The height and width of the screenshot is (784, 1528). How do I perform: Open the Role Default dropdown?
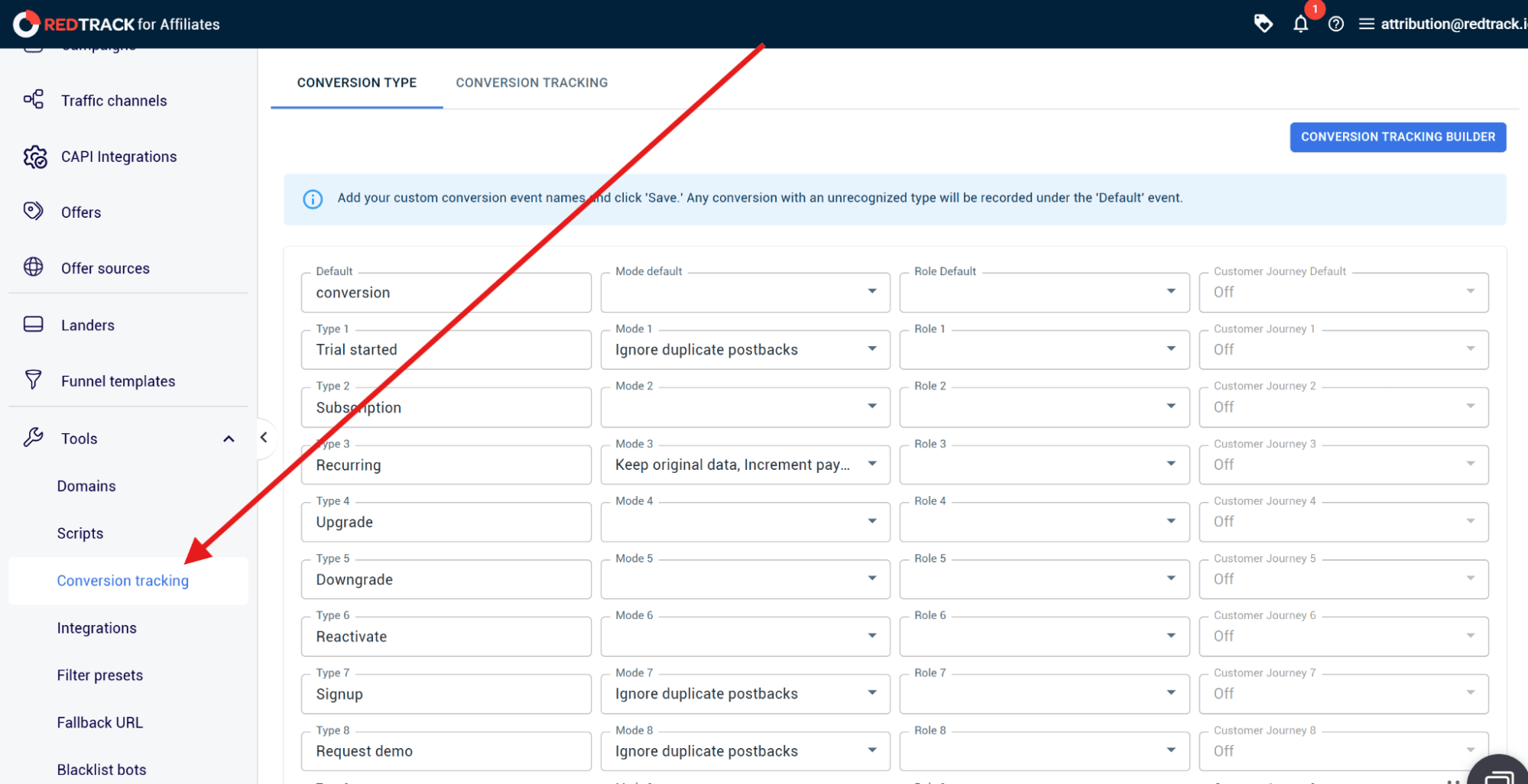1044,293
